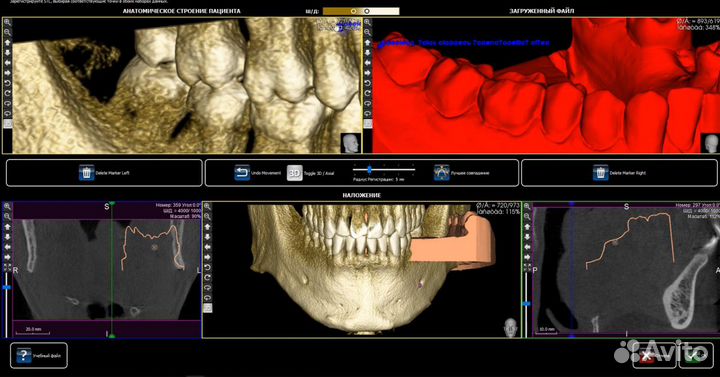Zoom in on the patient anatomy 3D view
This screenshot has width=720, height=377.
point(7,23)
